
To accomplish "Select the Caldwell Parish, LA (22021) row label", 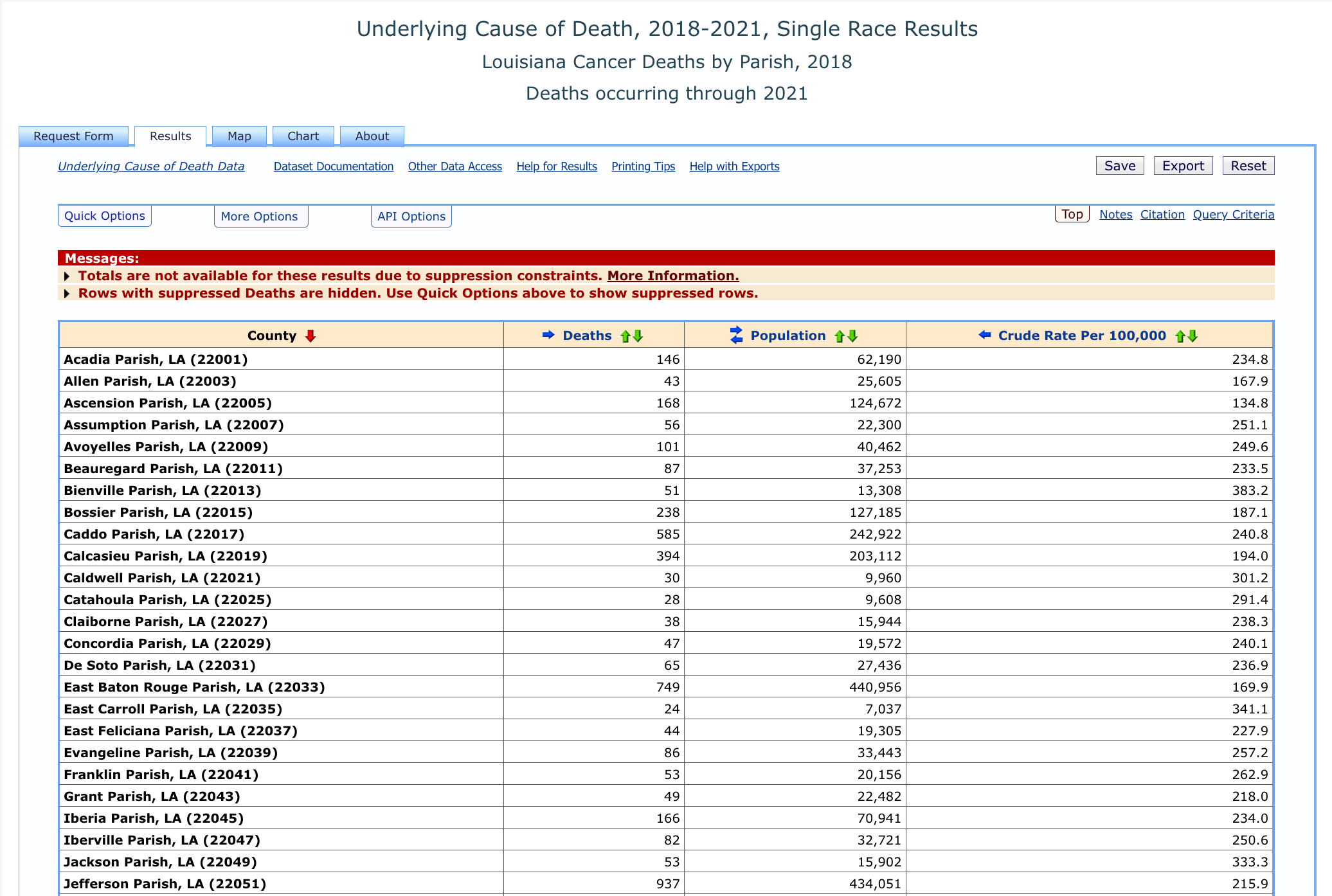I will coord(162,578).
